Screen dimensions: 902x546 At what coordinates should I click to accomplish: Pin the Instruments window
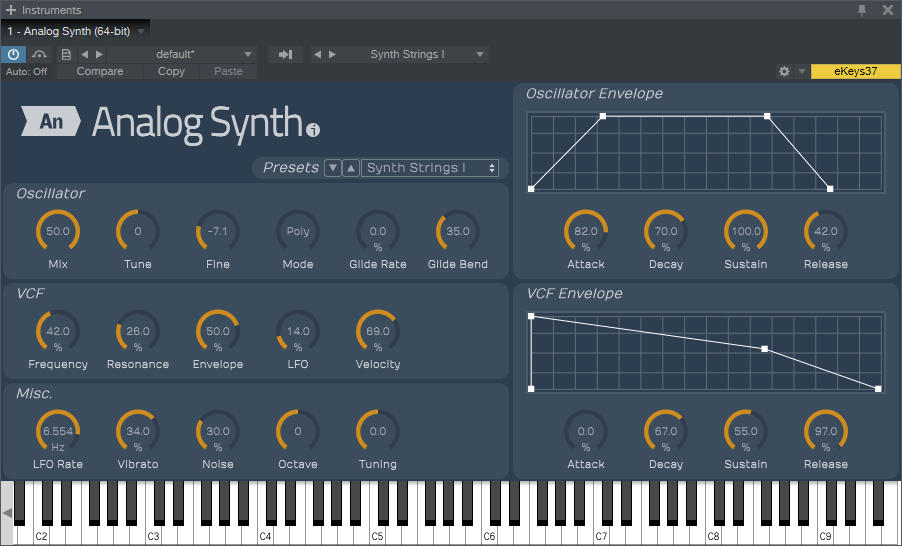click(862, 10)
